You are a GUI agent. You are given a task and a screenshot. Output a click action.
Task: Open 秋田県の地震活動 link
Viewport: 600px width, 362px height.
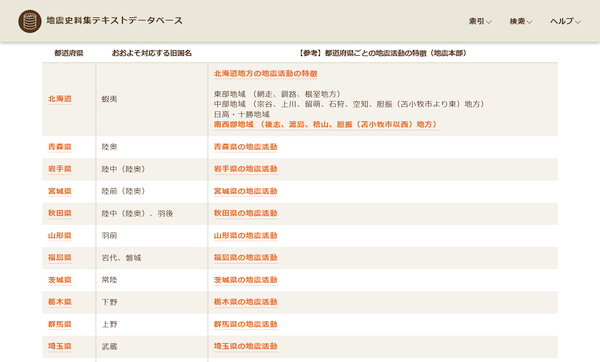click(x=245, y=213)
